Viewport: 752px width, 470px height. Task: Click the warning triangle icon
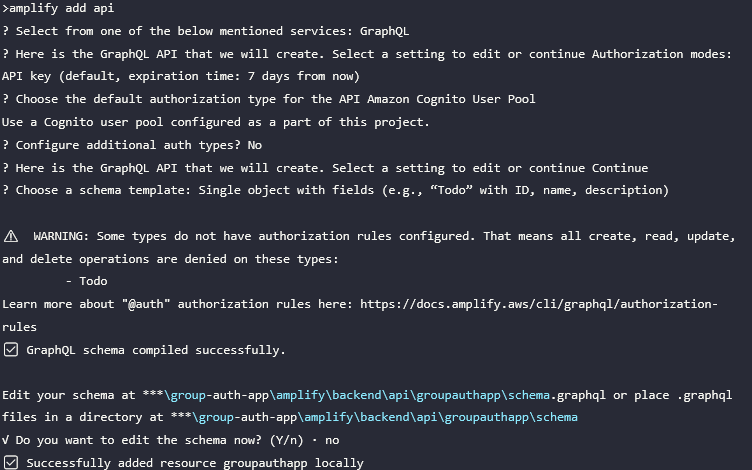11,236
